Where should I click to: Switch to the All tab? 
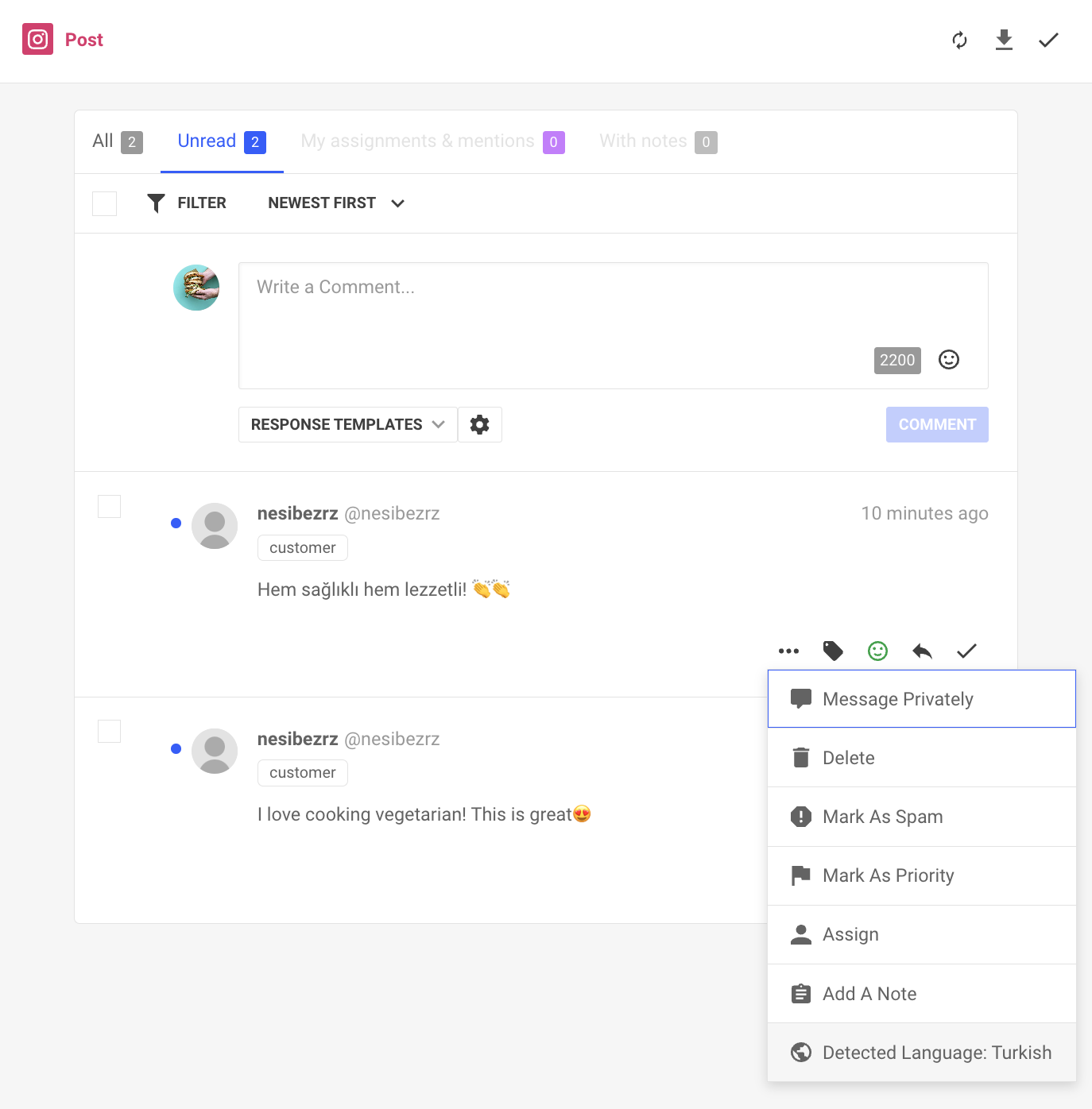(118, 141)
